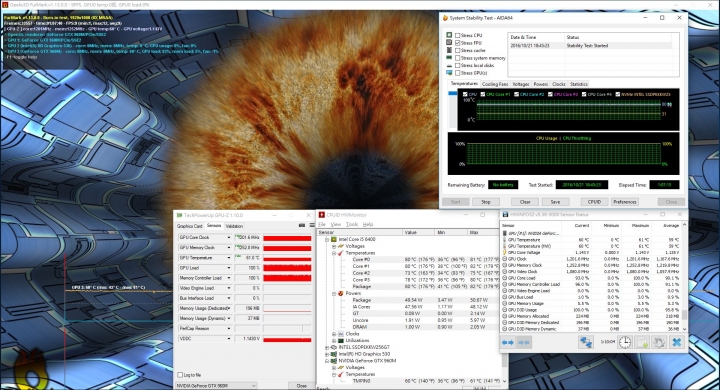Screen dimensions: 720x390
Task: Click HWiNFO collapse columns arrows button
Action: point(524,342)
